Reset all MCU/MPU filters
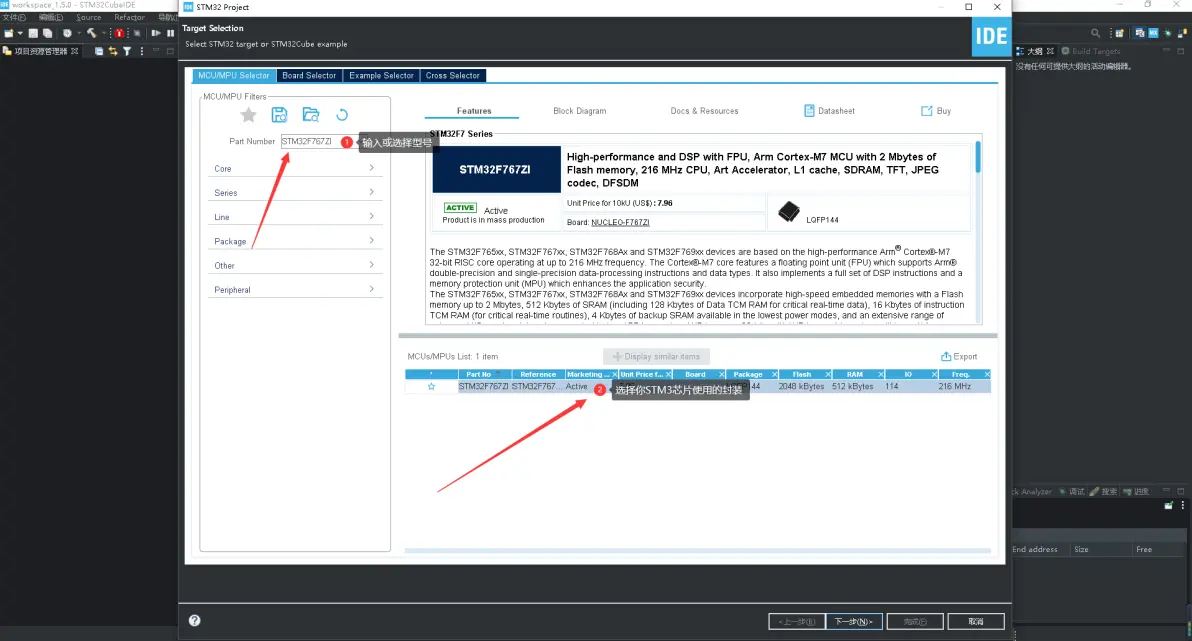Screen dimensions: 1192x641 click(x=342, y=115)
